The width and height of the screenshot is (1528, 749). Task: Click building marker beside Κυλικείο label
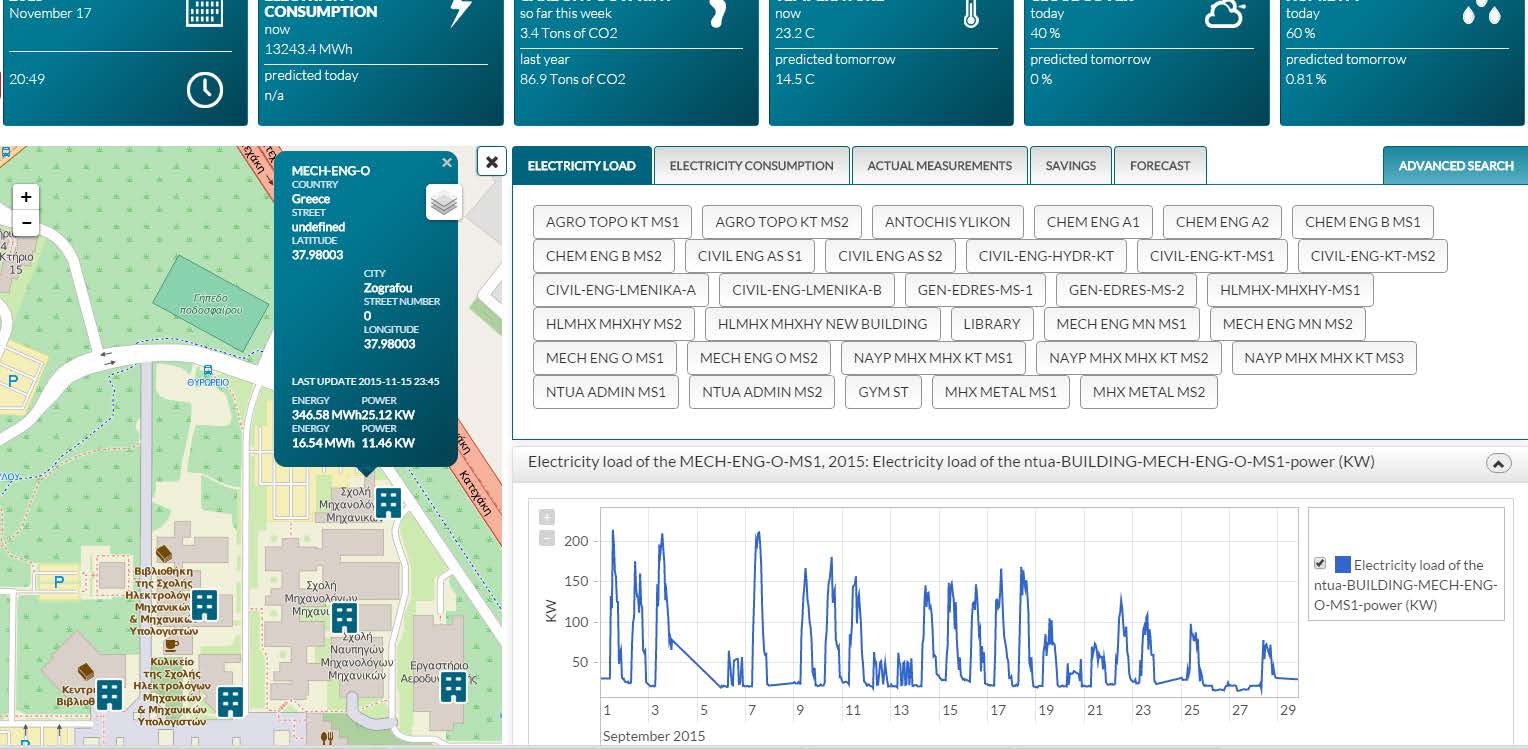click(230, 700)
